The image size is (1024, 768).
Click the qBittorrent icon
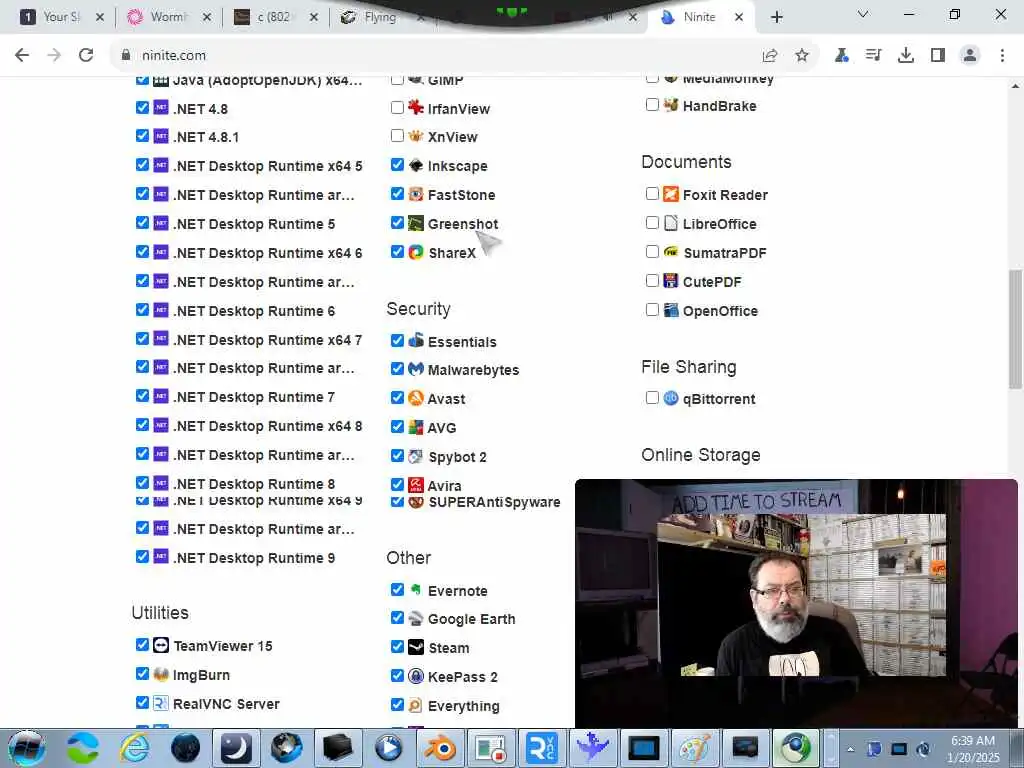(671, 398)
